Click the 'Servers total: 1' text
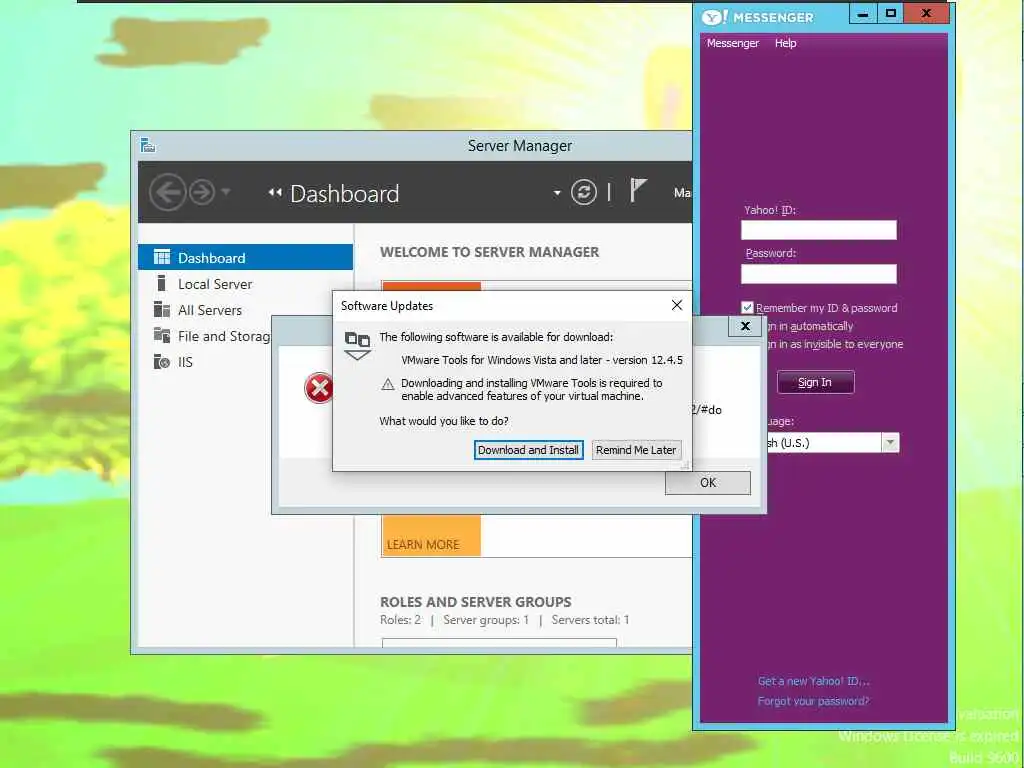 (590, 620)
